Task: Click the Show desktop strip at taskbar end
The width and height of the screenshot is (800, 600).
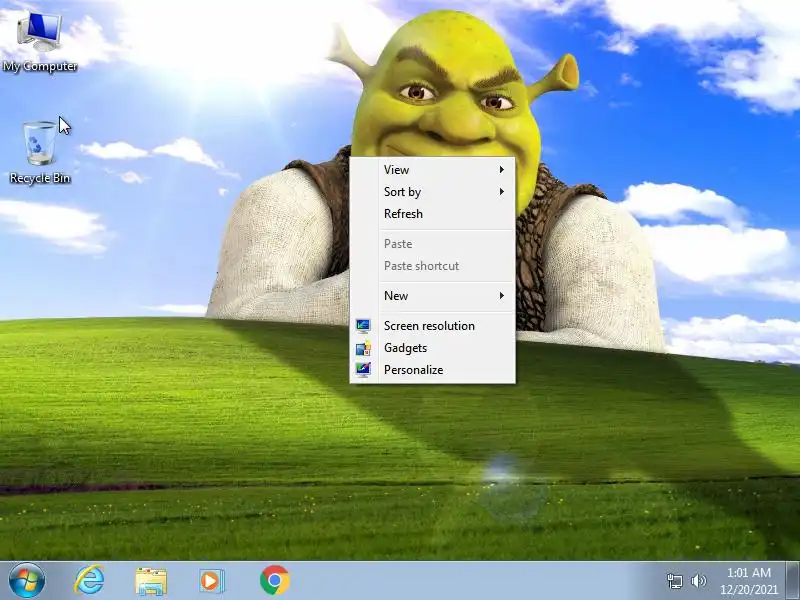Action: click(793, 581)
